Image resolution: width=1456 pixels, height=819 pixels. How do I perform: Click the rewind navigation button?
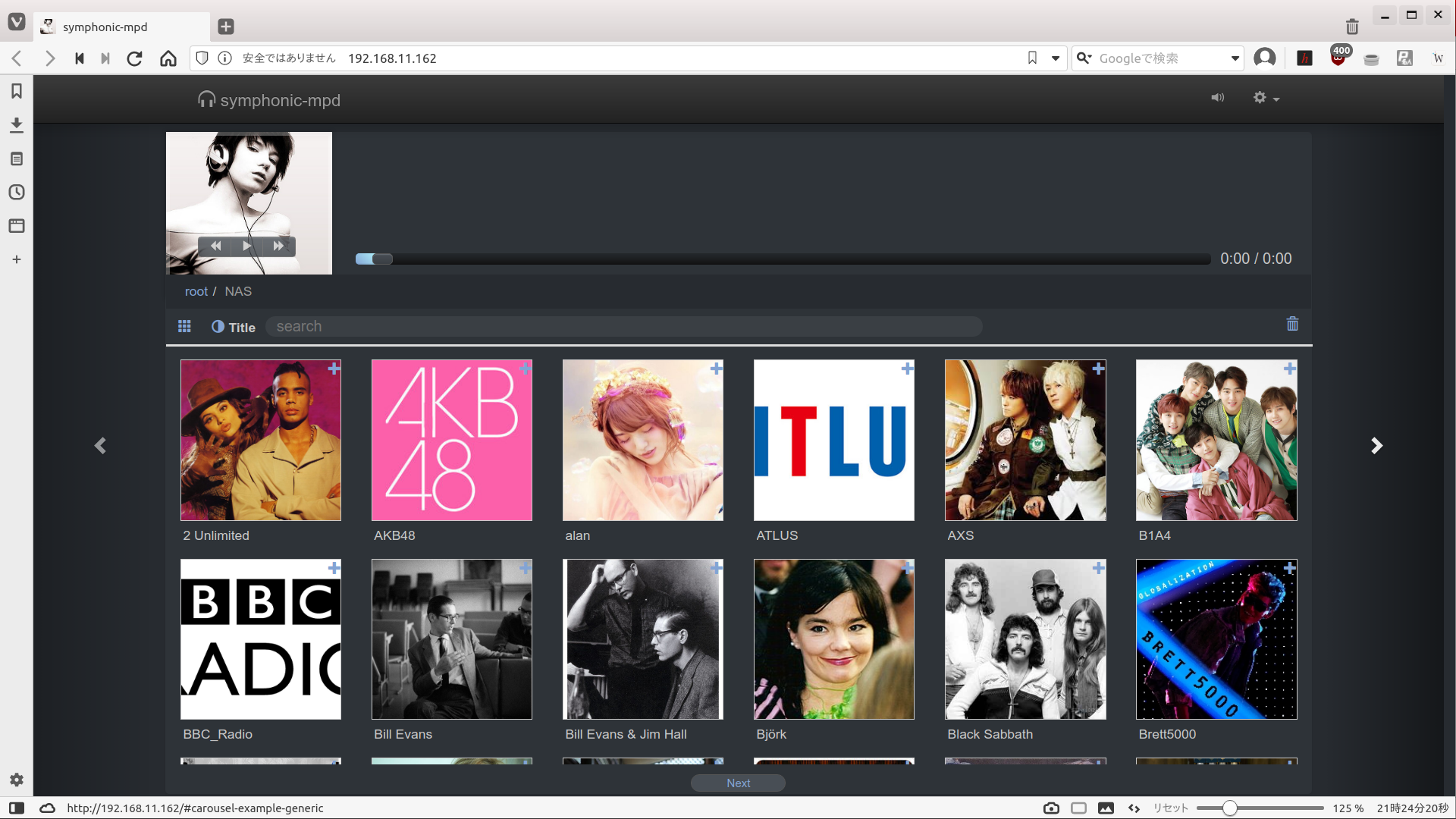79,58
